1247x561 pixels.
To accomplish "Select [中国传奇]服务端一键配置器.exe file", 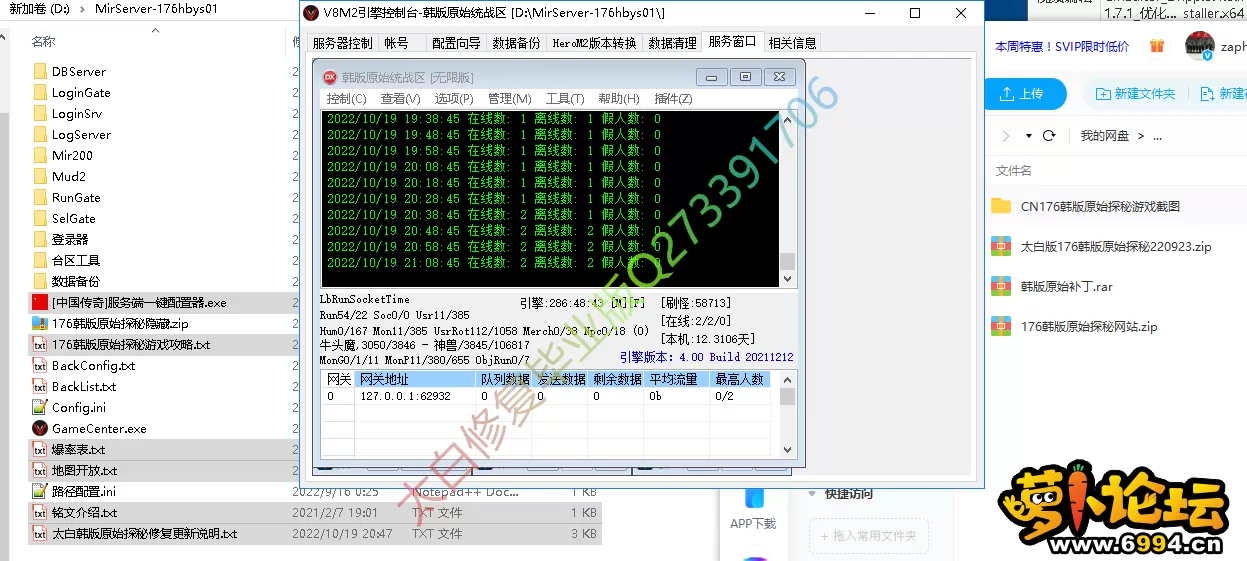I will pos(139,303).
